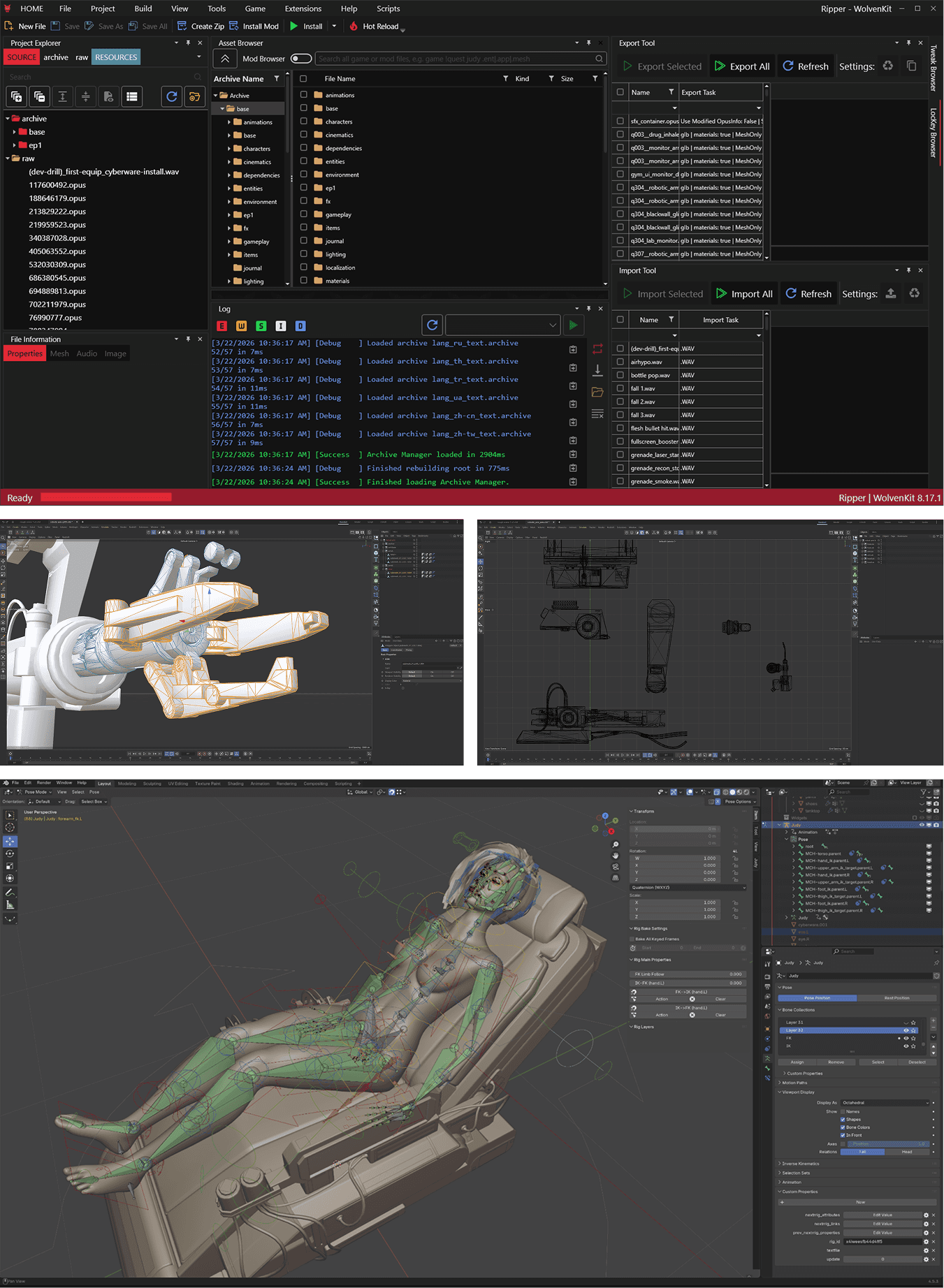Image resolution: width=944 pixels, height=1288 pixels.
Task: Click the expand children icon in Project Explorer
Action: point(62,96)
